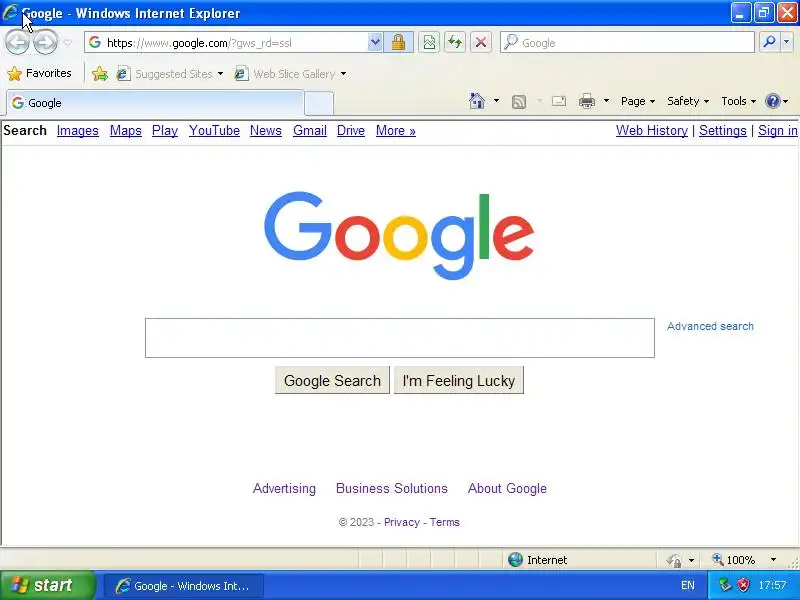Open Web Slice Gallery favorites bar item
800x600 pixels.
click(x=290, y=74)
